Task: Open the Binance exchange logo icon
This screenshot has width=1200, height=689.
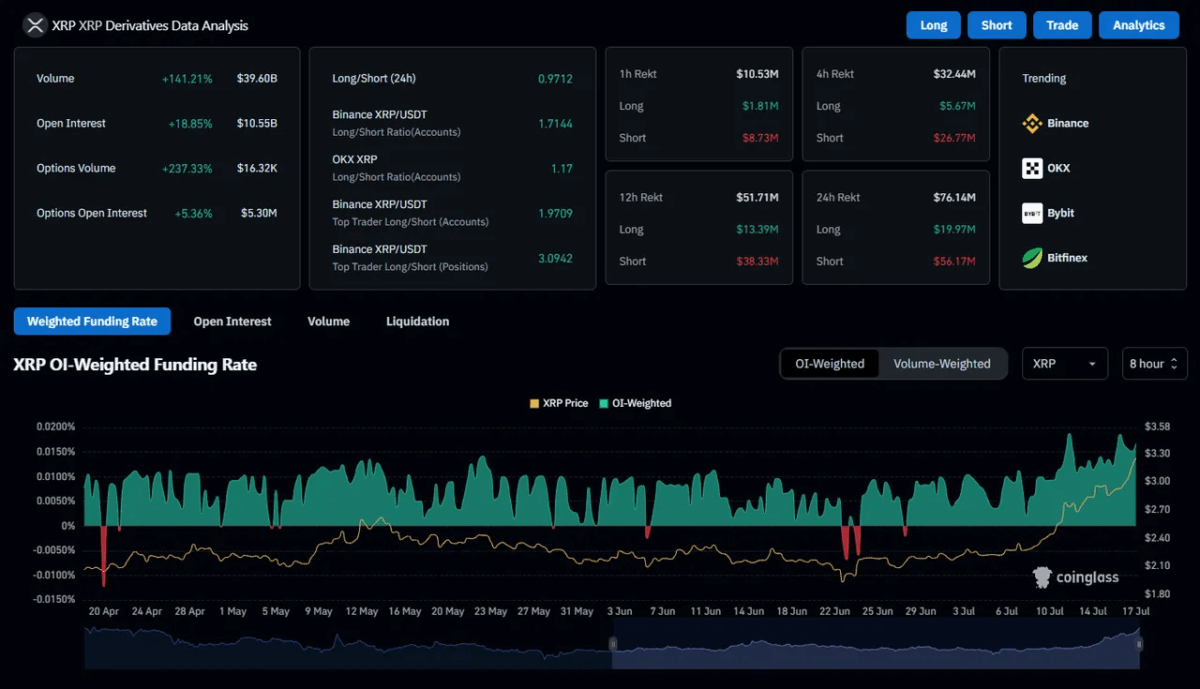Action: pyautogui.click(x=1032, y=123)
